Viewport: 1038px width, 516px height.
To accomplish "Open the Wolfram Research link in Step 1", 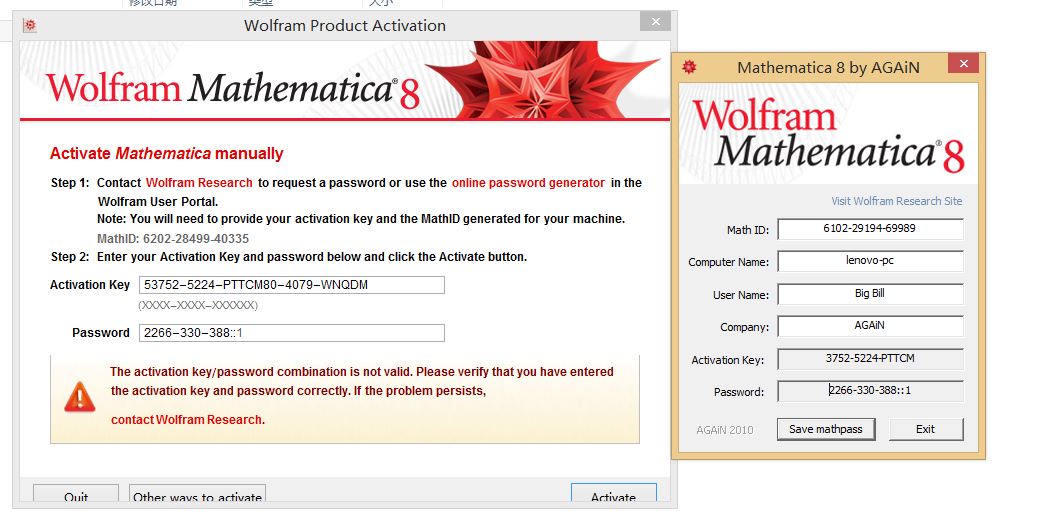I will [x=199, y=183].
